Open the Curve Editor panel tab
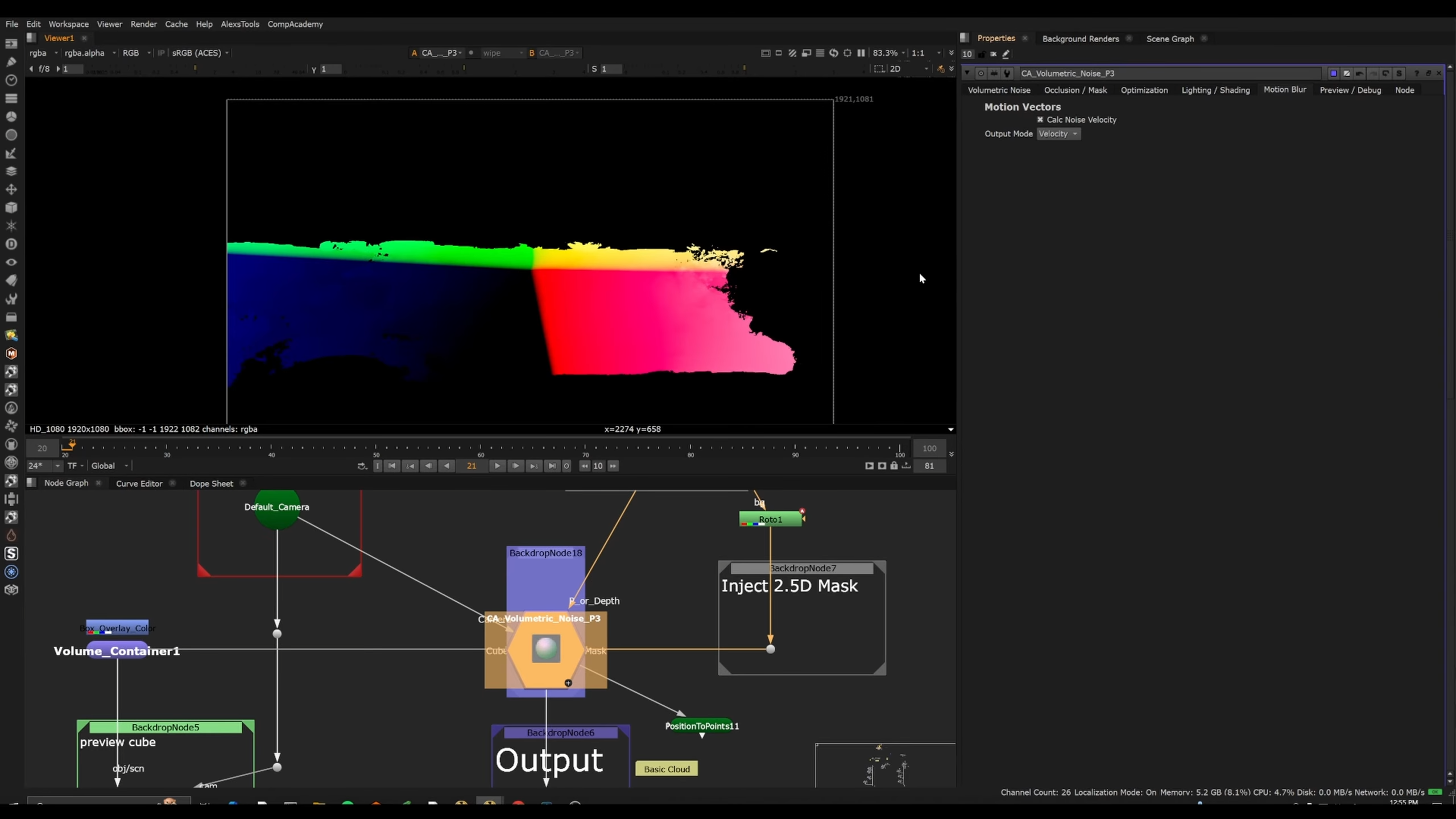 pyautogui.click(x=139, y=483)
